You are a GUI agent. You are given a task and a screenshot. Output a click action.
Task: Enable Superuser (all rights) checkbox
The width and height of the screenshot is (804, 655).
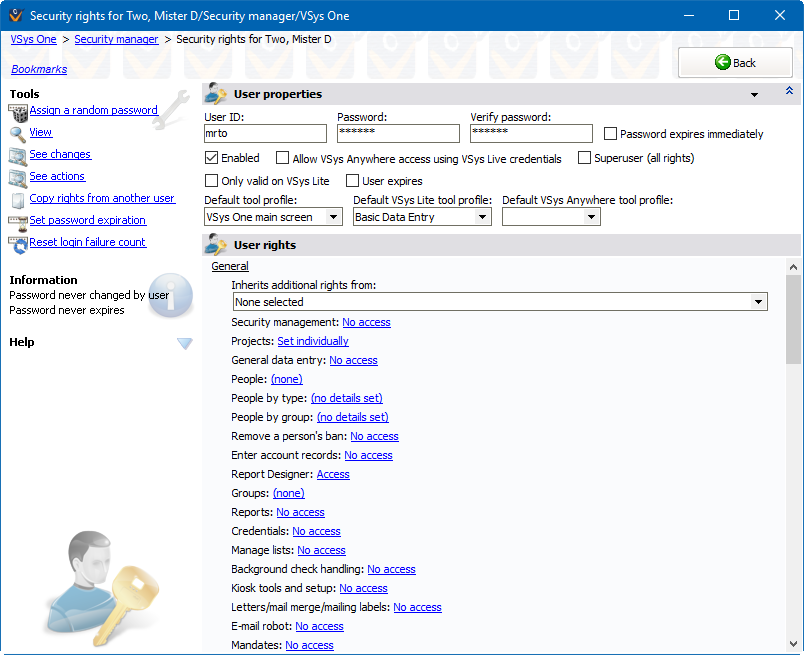pyautogui.click(x=584, y=158)
